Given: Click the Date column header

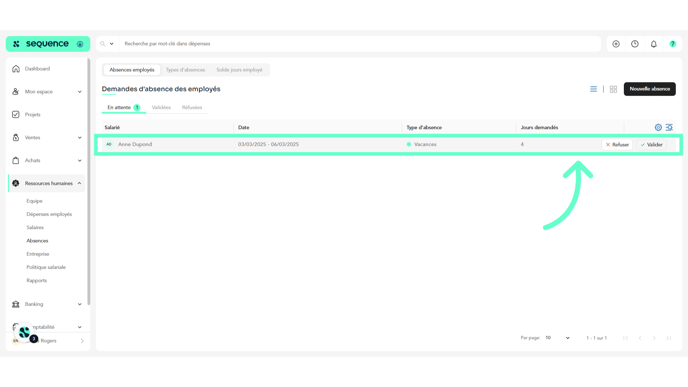Looking at the screenshot, I should [x=244, y=127].
